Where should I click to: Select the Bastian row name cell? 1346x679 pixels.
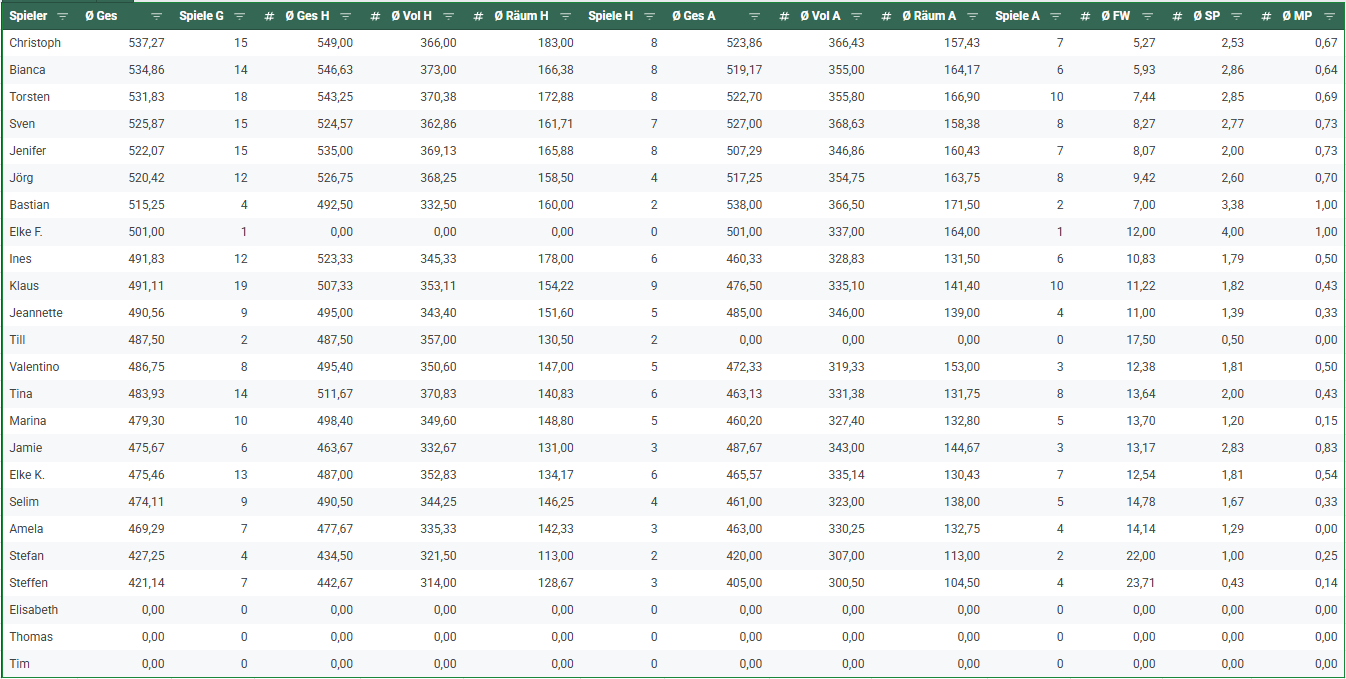click(x=29, y=205)
